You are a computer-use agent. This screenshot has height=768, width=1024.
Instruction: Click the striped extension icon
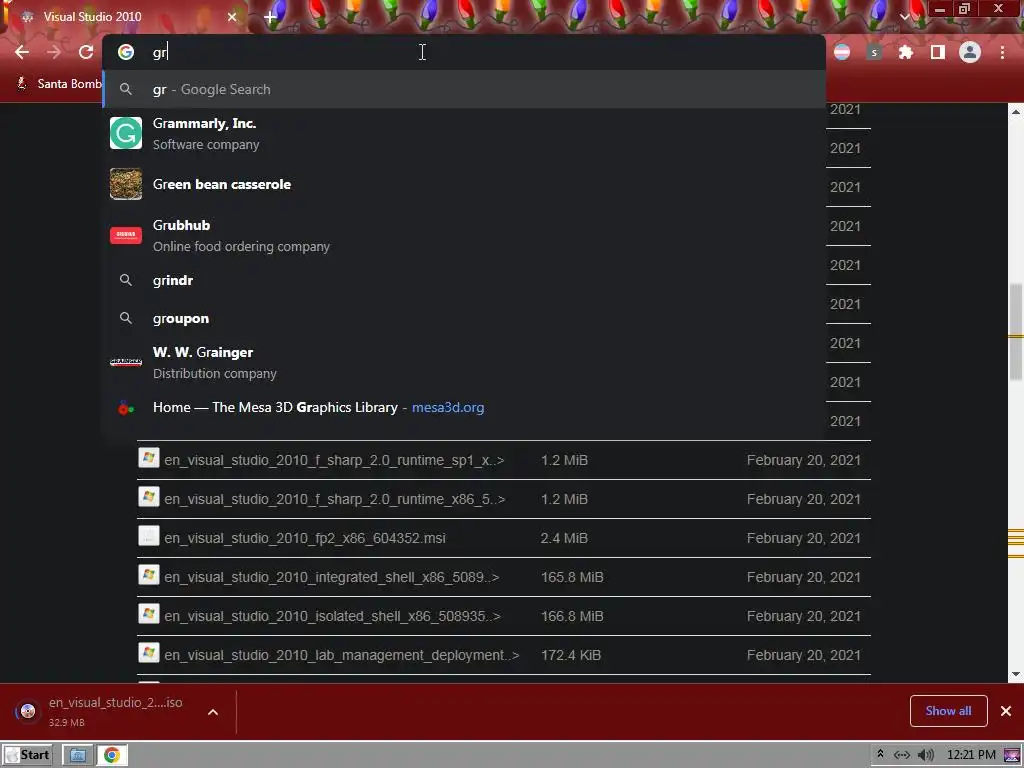pyautogui.click(x=842, y=52)
